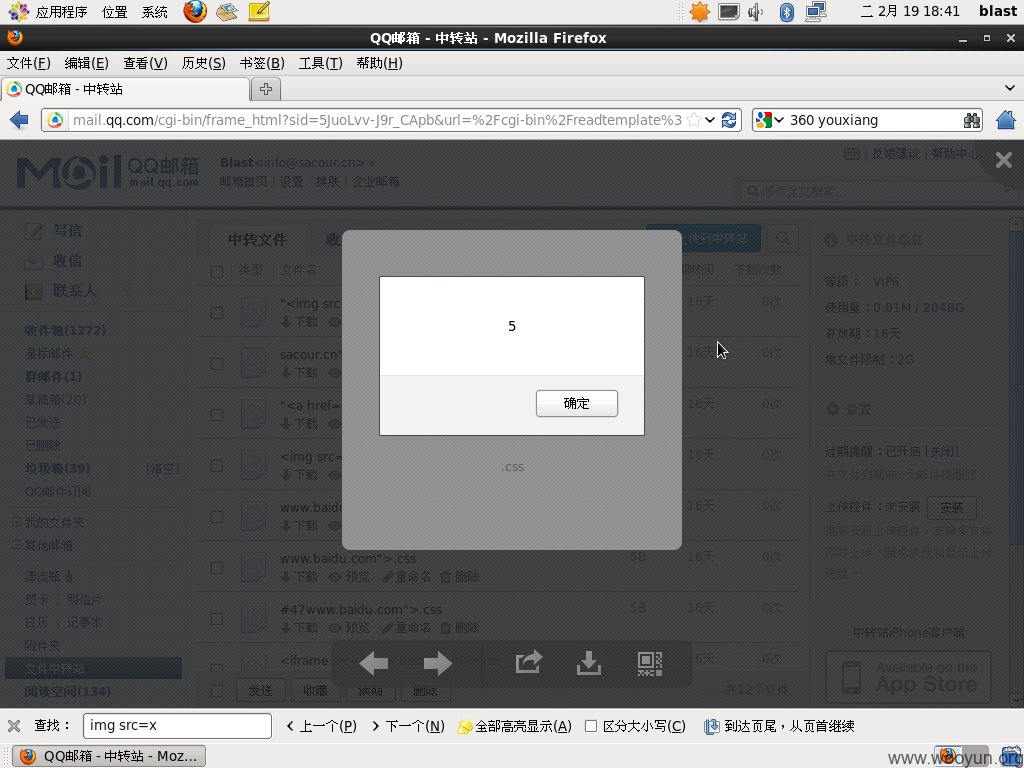Image resolution: width=1024 pixels, height=768 pixels.
Task: Click 上一个(P) find previous button
Action: [321, 726]
